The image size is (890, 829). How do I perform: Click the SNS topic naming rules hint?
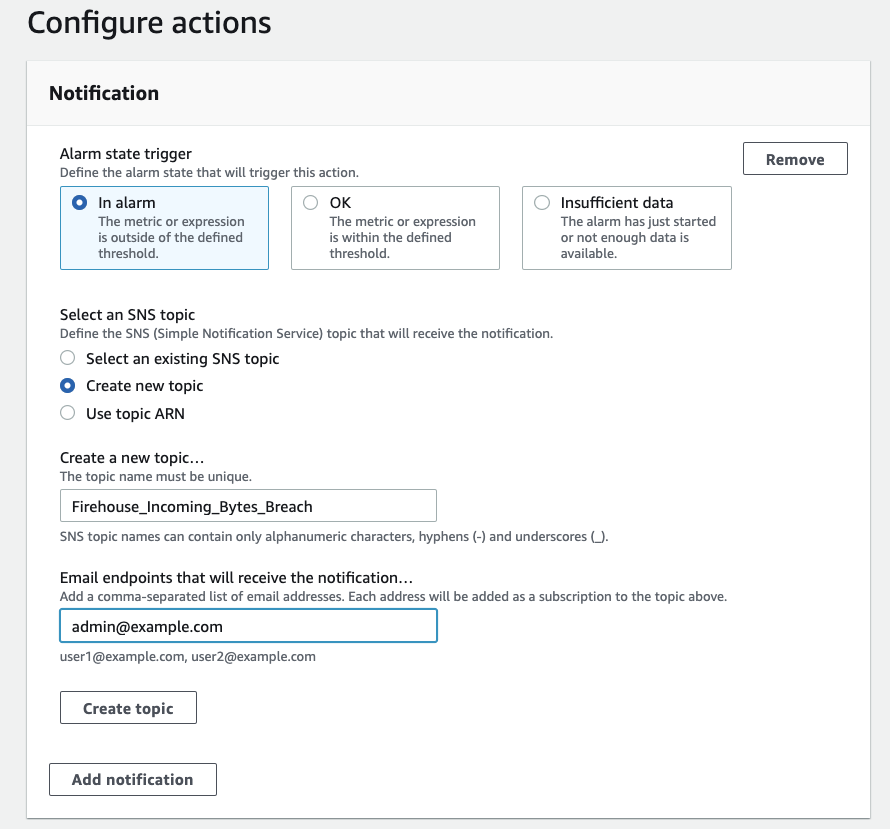pos(334,537)
